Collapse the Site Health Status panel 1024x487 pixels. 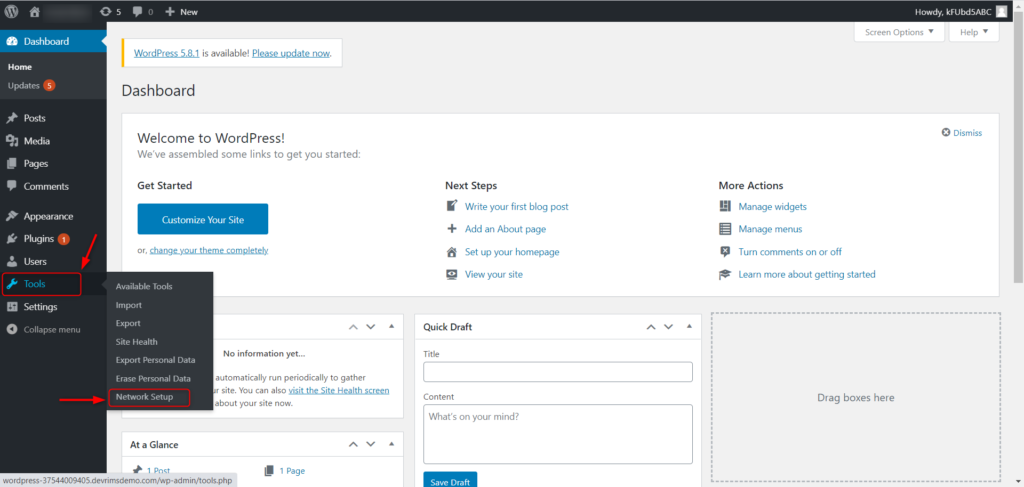[x=391, y=326]
